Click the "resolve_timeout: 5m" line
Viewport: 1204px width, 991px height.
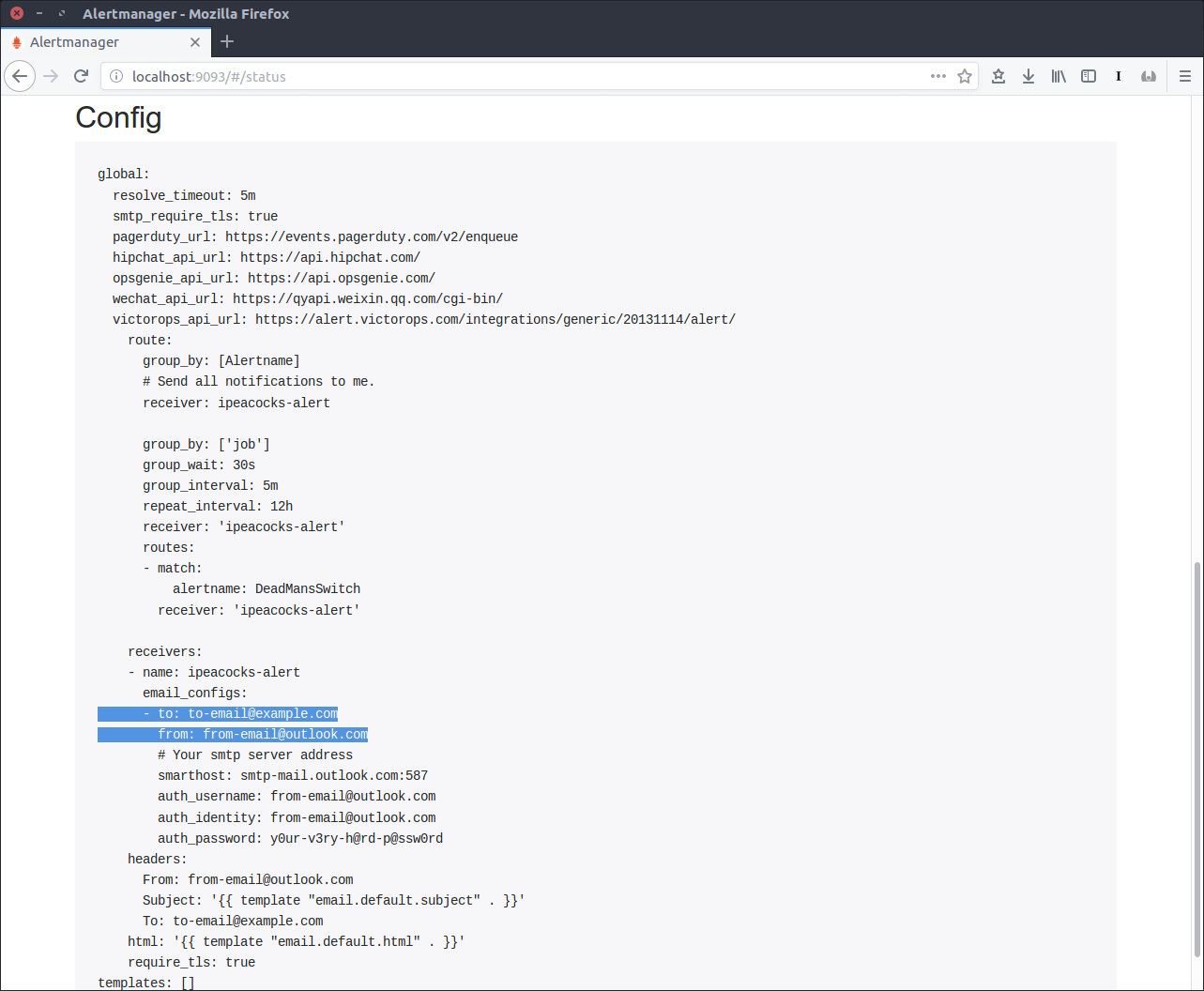click(184, 195)
